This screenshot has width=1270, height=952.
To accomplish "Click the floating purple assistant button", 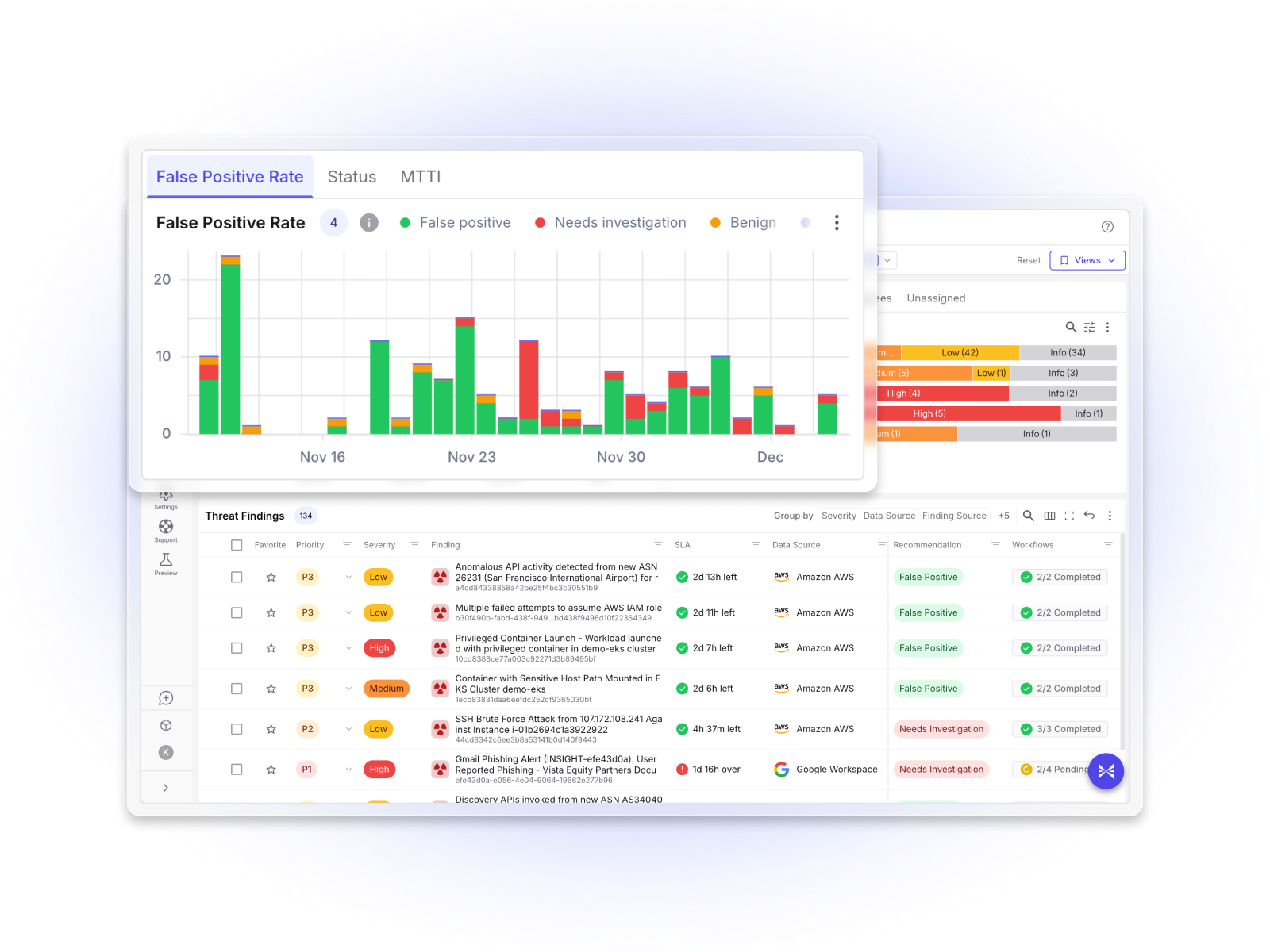I will point(1106,770).
